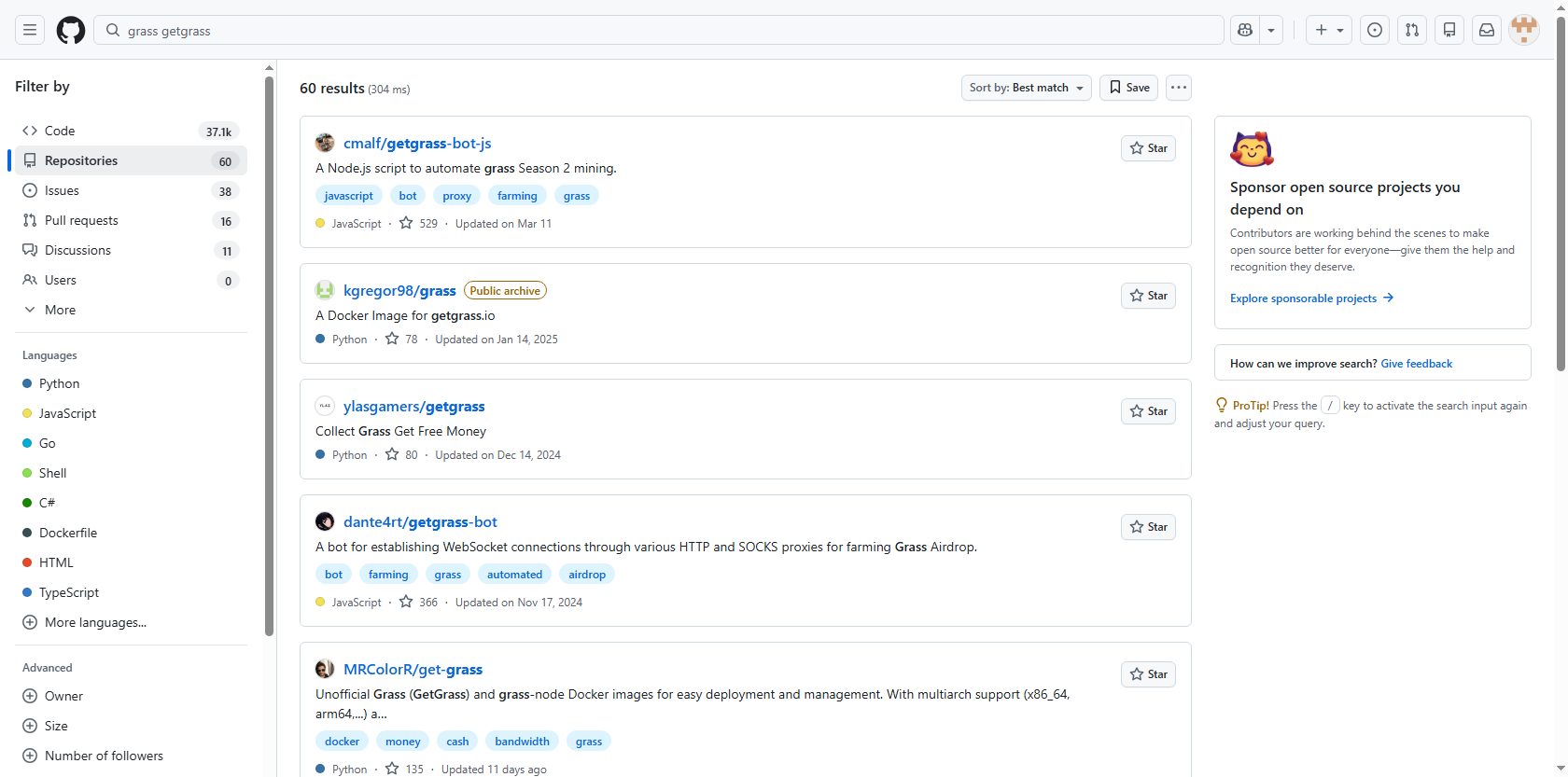Open Pull requests icon in header

tap(1412, 30)
